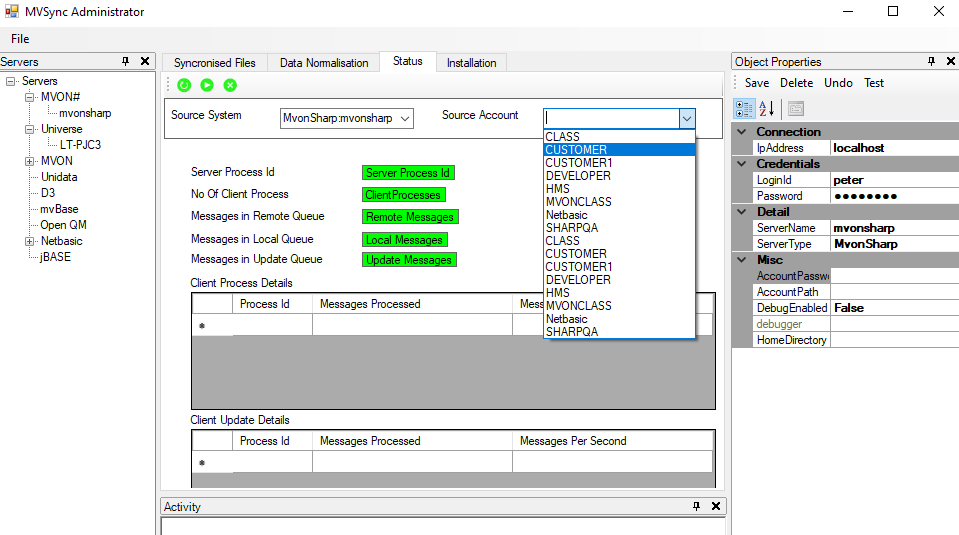This screenshot has width=959, height=535.
Task: Expand the Netbasic tree node
Action: pos(29,242)
